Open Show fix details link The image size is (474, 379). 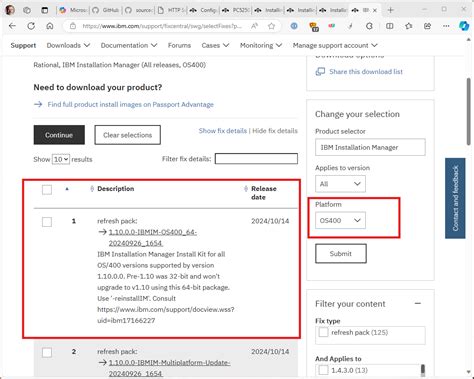[223, 131]
